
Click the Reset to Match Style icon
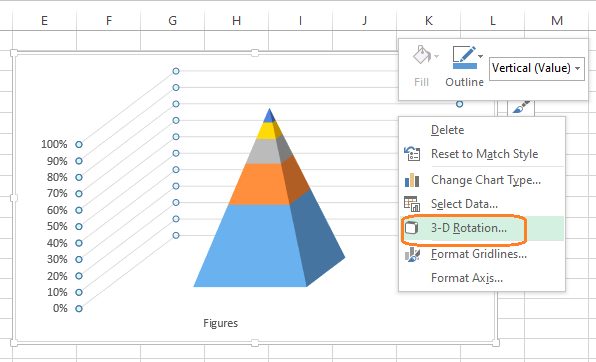(x=412, y=154)
